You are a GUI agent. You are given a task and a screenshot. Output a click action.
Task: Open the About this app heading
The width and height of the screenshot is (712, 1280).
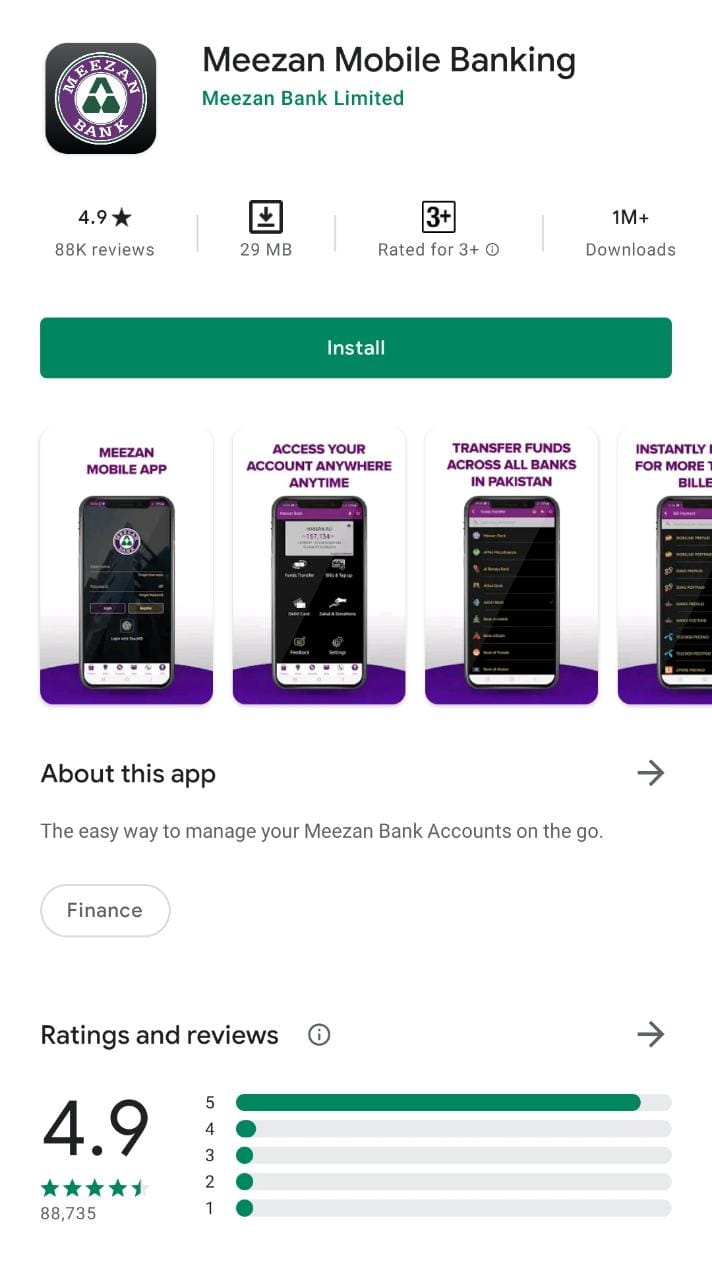tap(128, 774)
